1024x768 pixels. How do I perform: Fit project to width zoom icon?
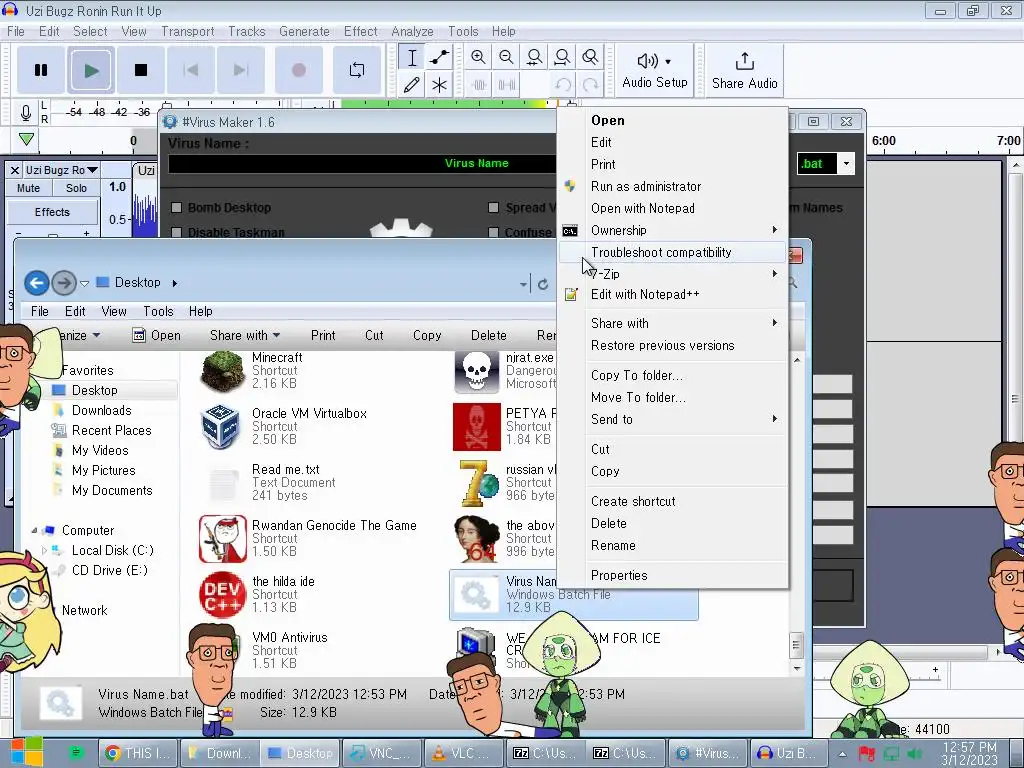click(x=562, y=57)
